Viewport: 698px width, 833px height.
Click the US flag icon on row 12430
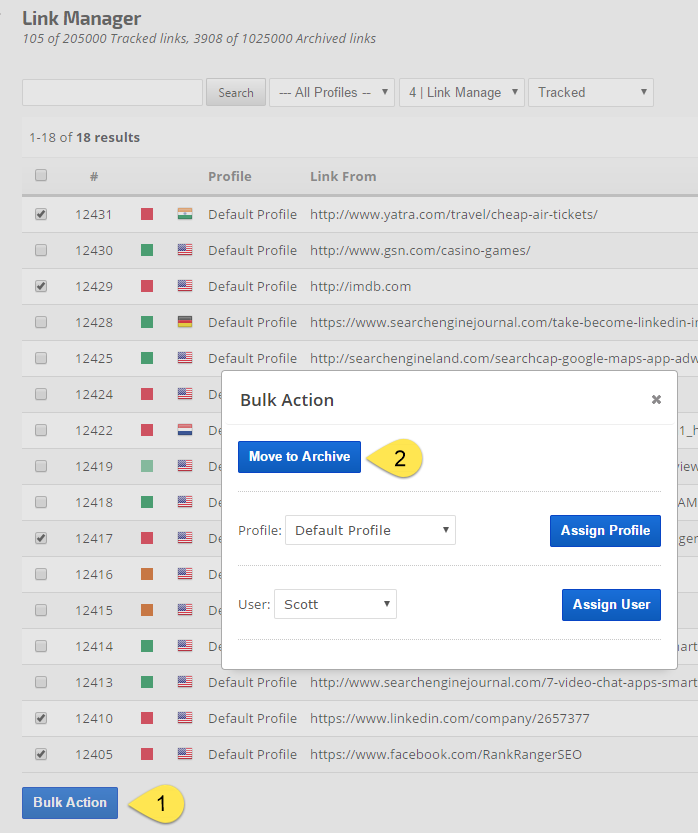tap(185, 250)
